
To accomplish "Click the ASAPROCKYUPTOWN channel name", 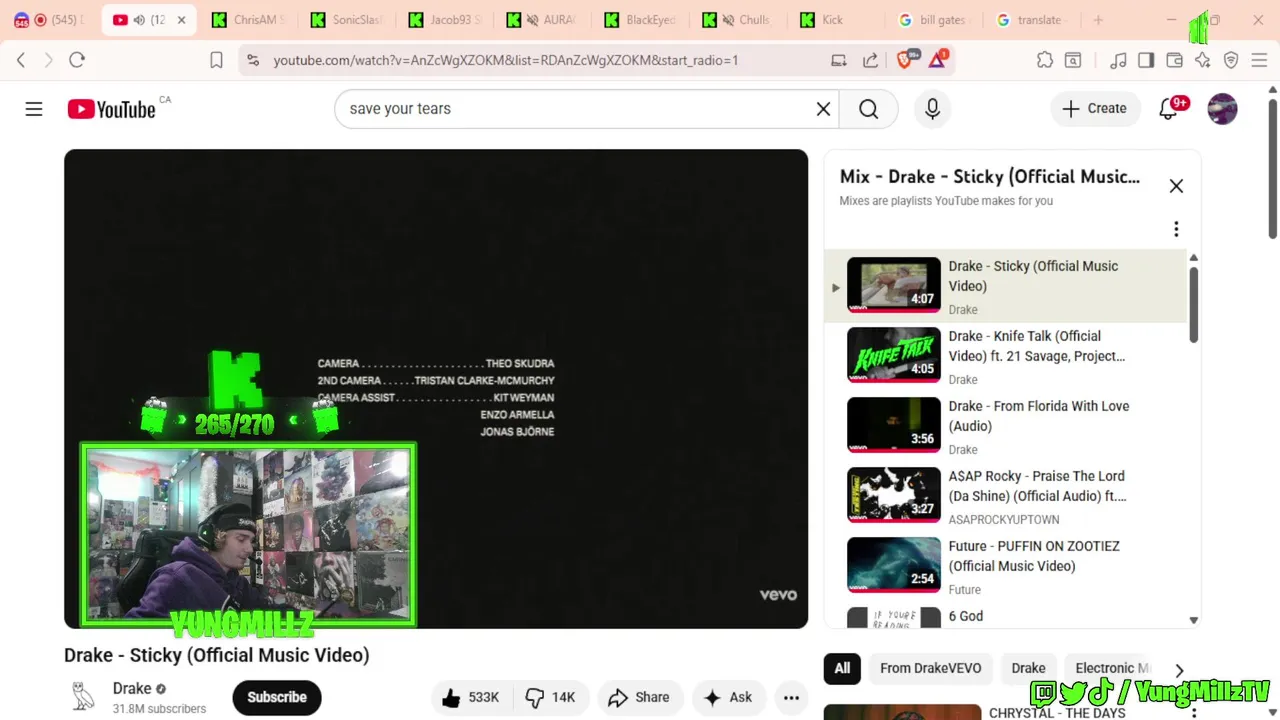I will click(1004, 520).
